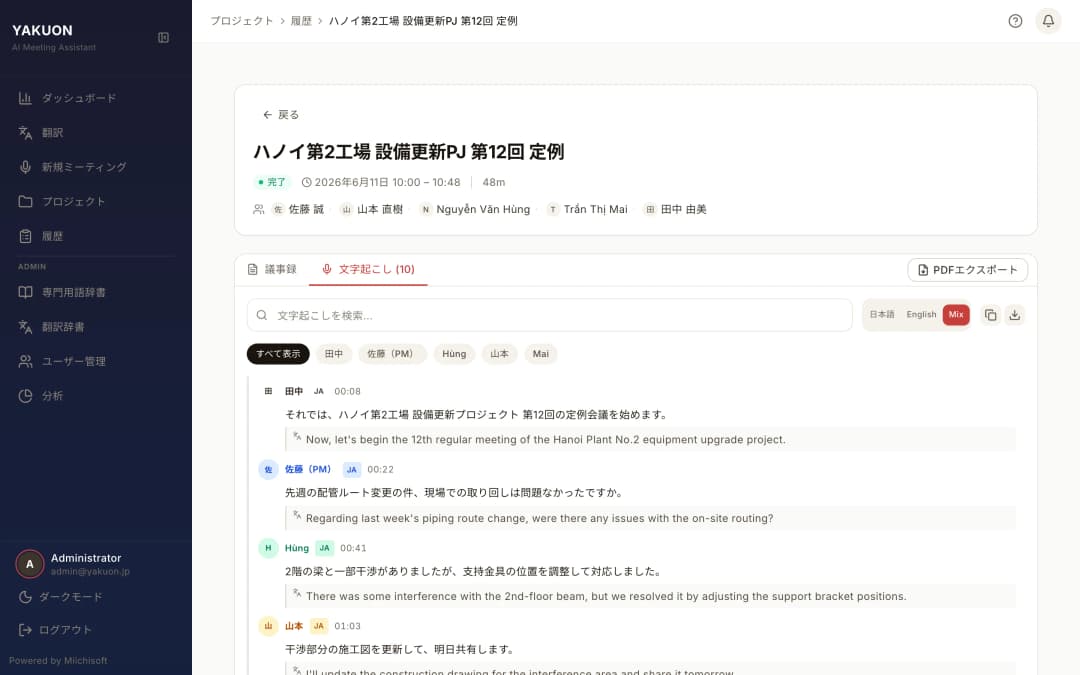Click the 完了 status badge
This screenshot has height=675, width=1080.
(271, 182)
